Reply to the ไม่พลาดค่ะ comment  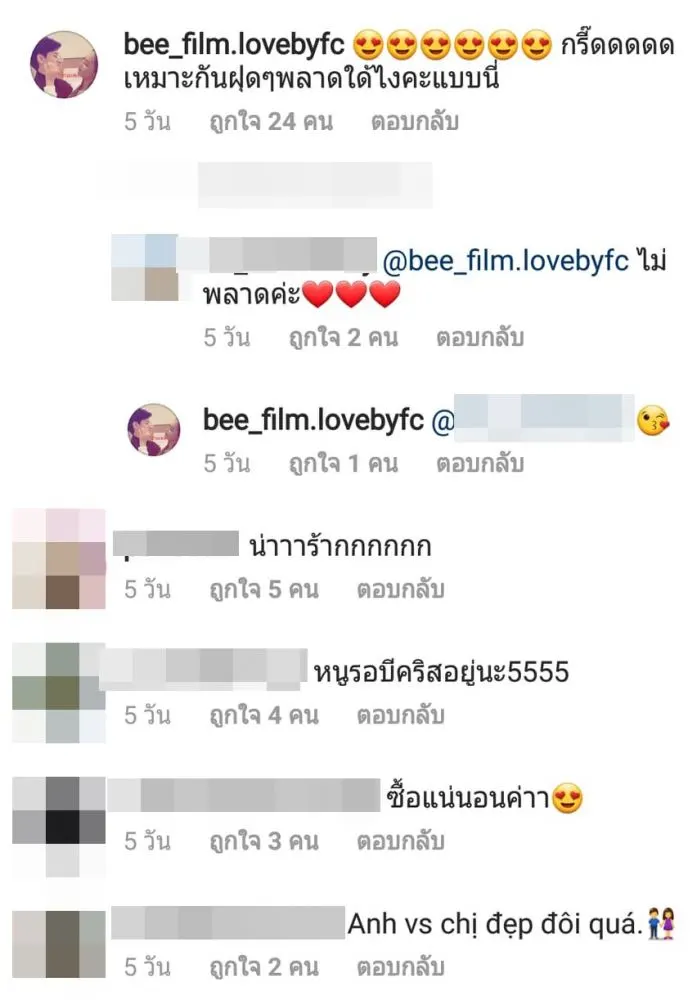(x=480, y=337)
